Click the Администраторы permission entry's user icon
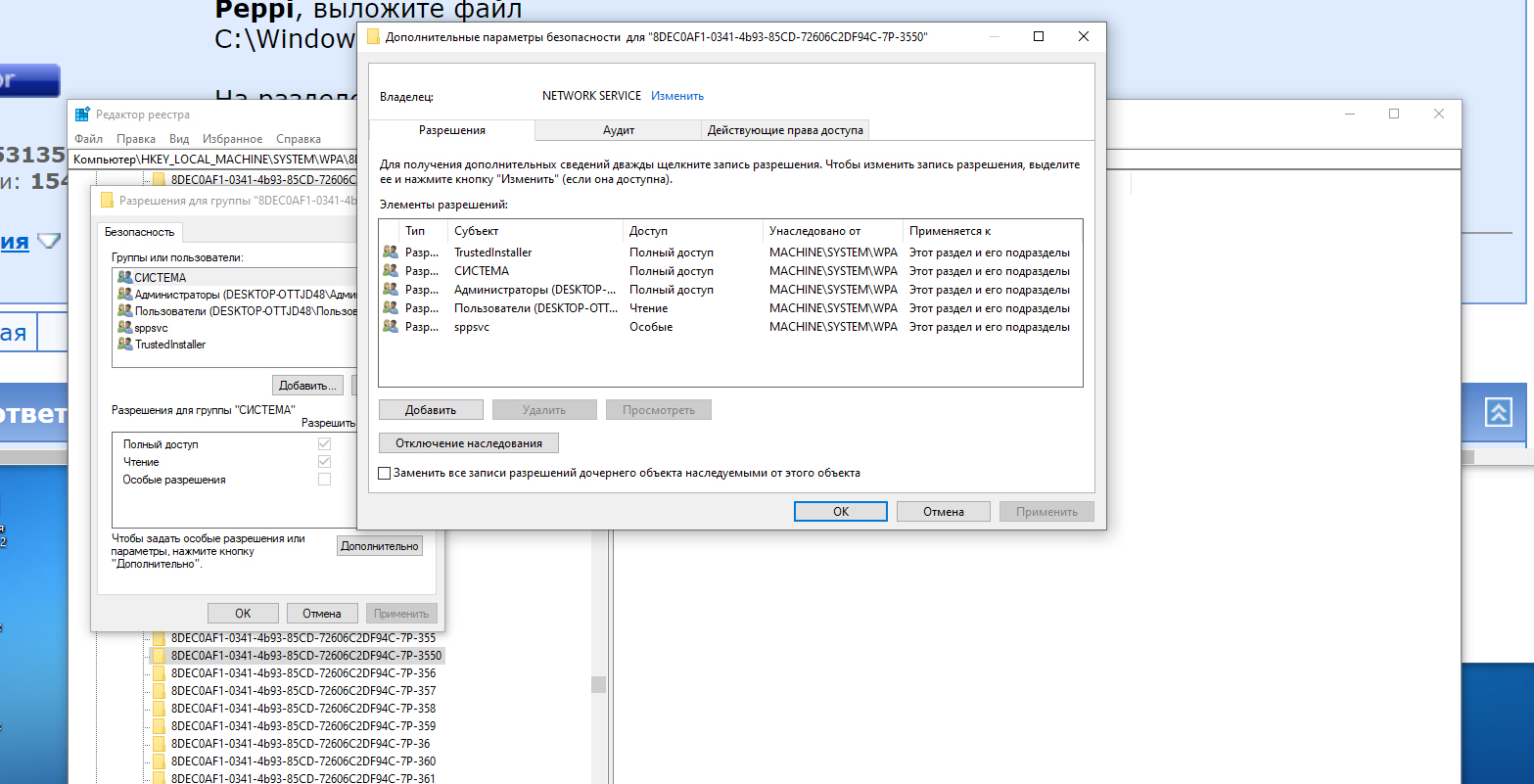Screen dimensions: 1534x784 click(x=391, y=290)
